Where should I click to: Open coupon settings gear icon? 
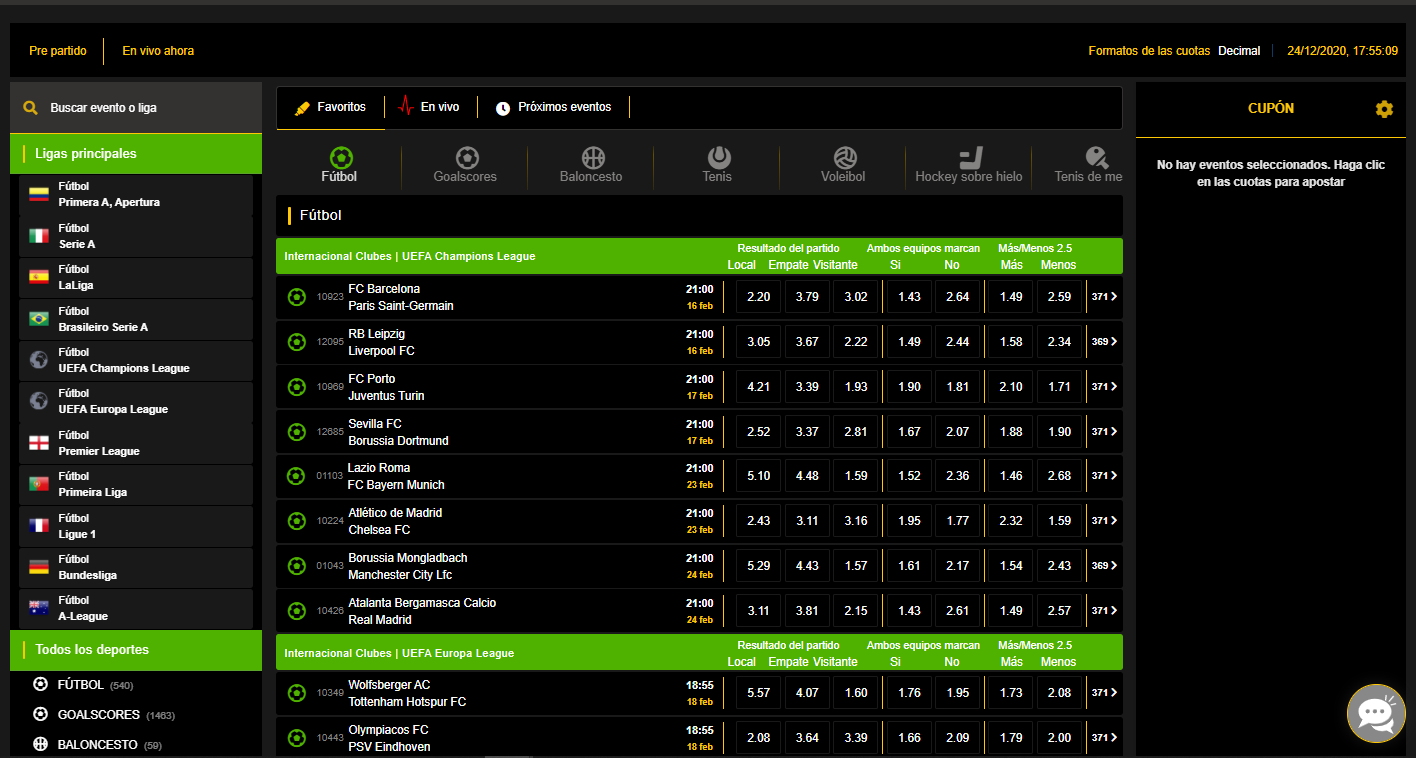[1384, 109]
